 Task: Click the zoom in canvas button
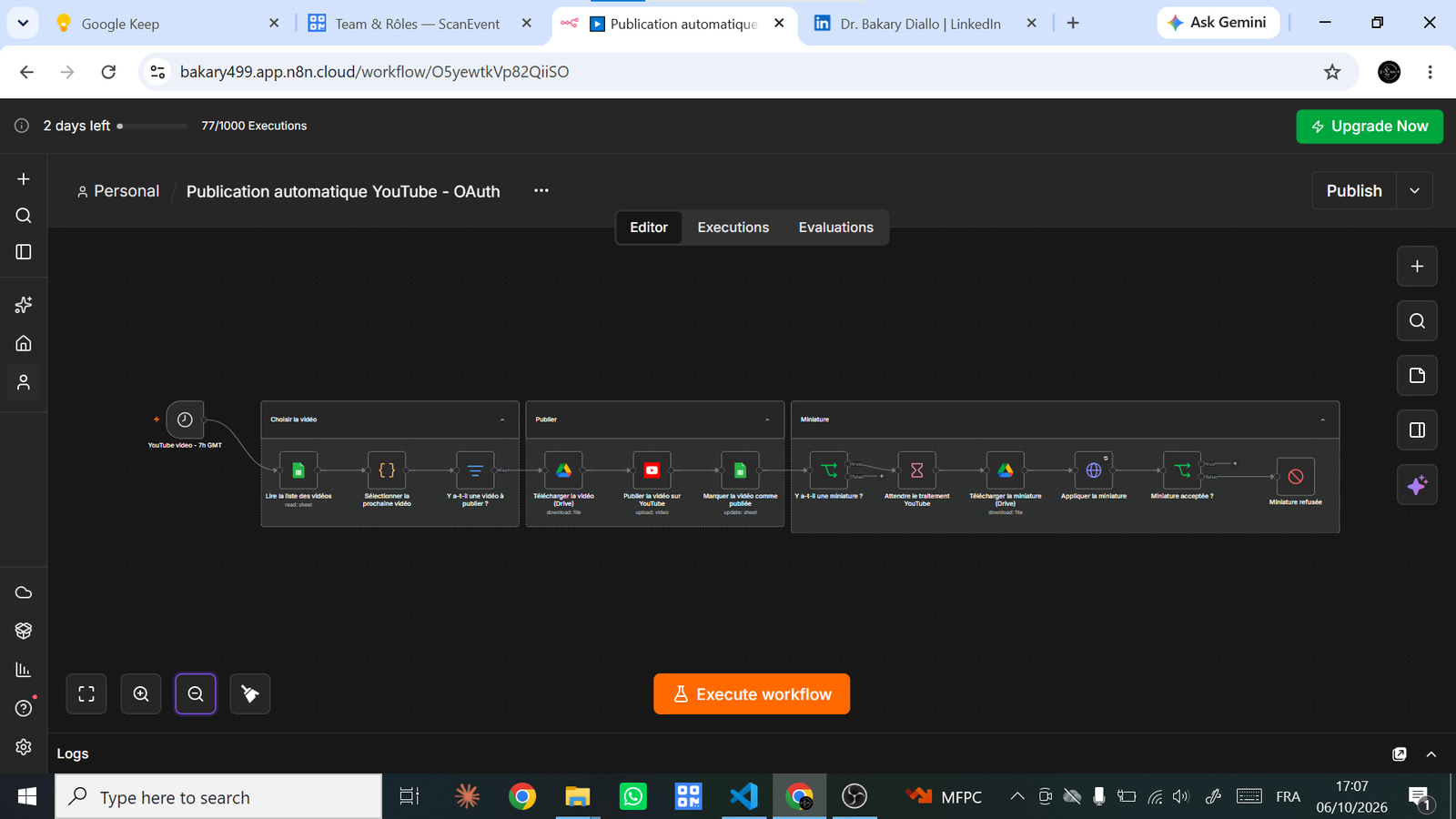141,694
